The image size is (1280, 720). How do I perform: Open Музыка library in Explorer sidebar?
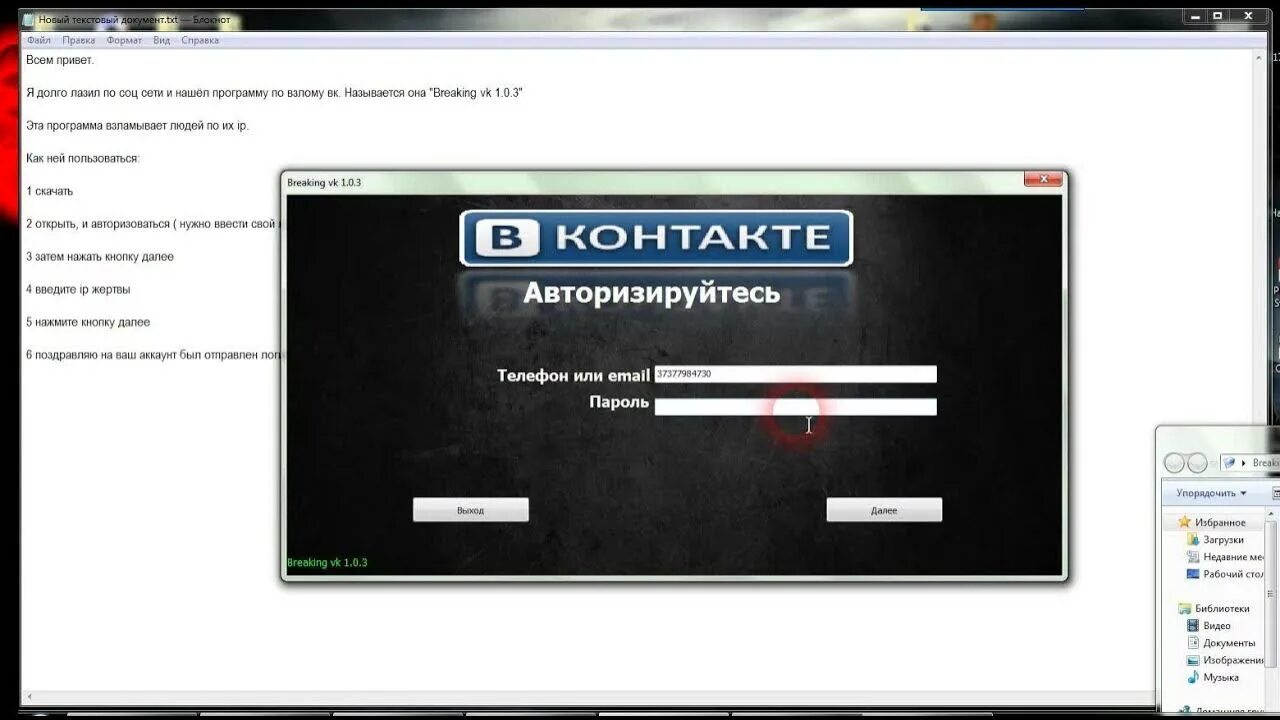point(1221,677)
